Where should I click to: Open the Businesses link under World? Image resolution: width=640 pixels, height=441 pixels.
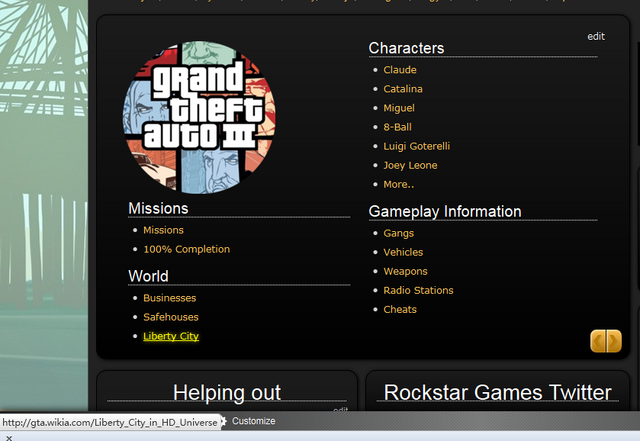click(169, 298)
